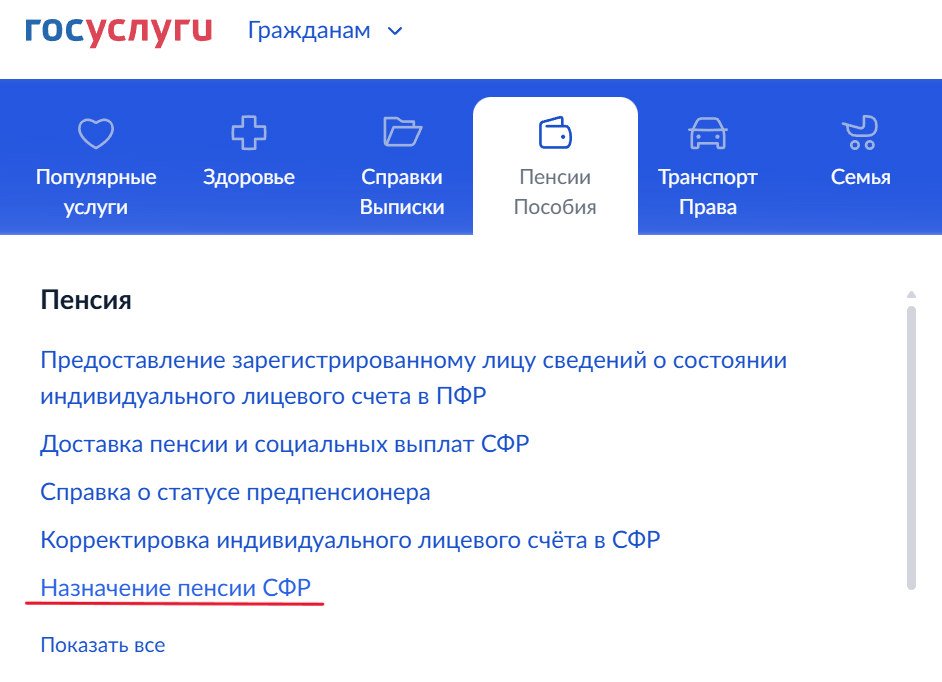Click the open folder Справки icon
Image resolution: width=942 pixels, height=682 pixels.
click(x=402, y=132)
